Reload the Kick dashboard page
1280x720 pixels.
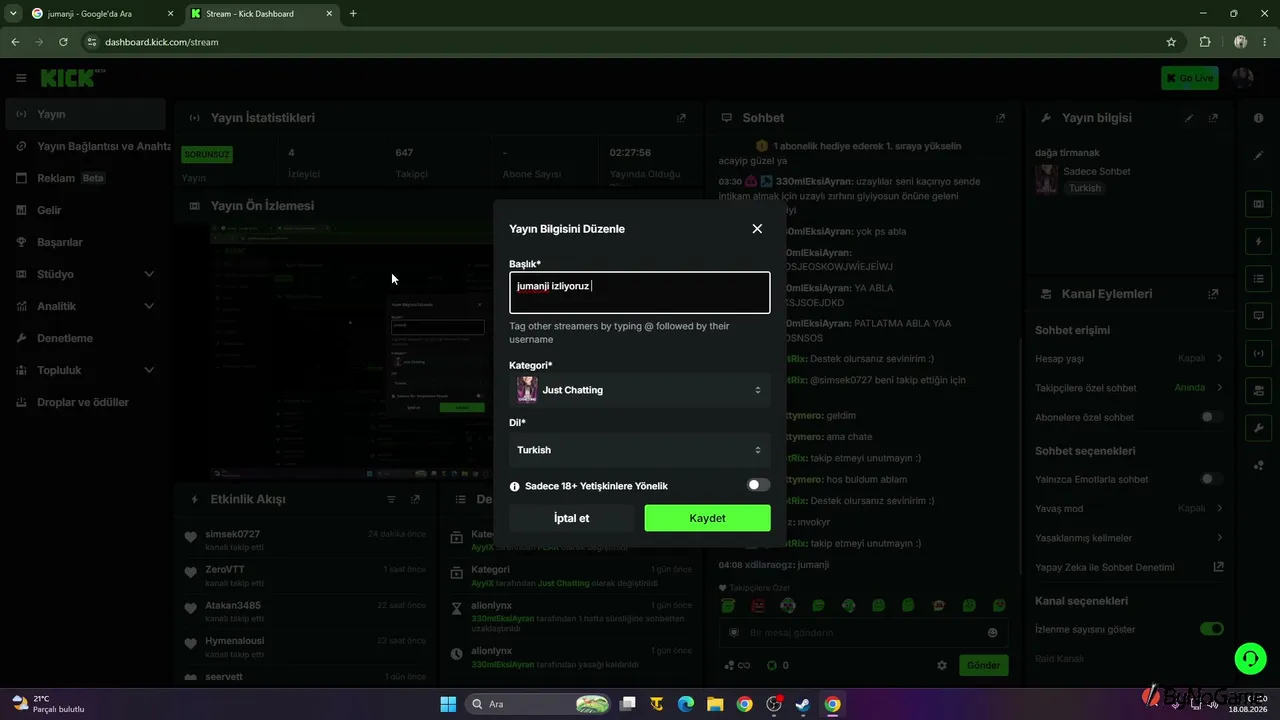(x=63, y=42)
